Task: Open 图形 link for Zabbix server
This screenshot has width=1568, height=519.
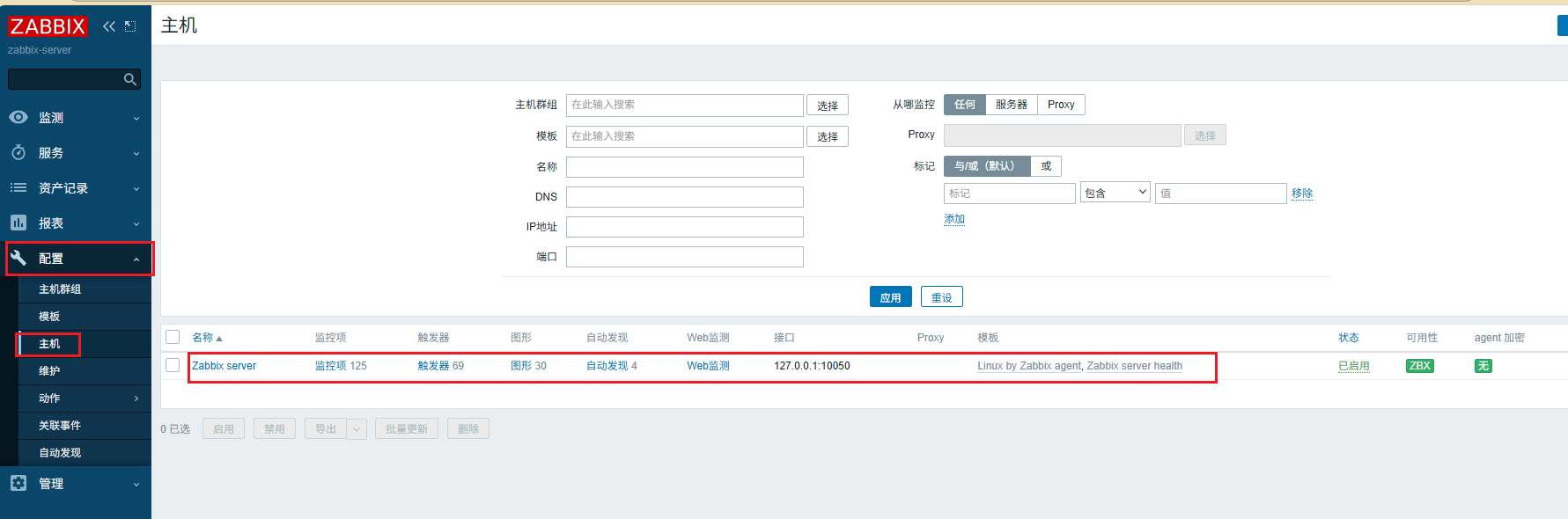Action: (x=521, y=366)
